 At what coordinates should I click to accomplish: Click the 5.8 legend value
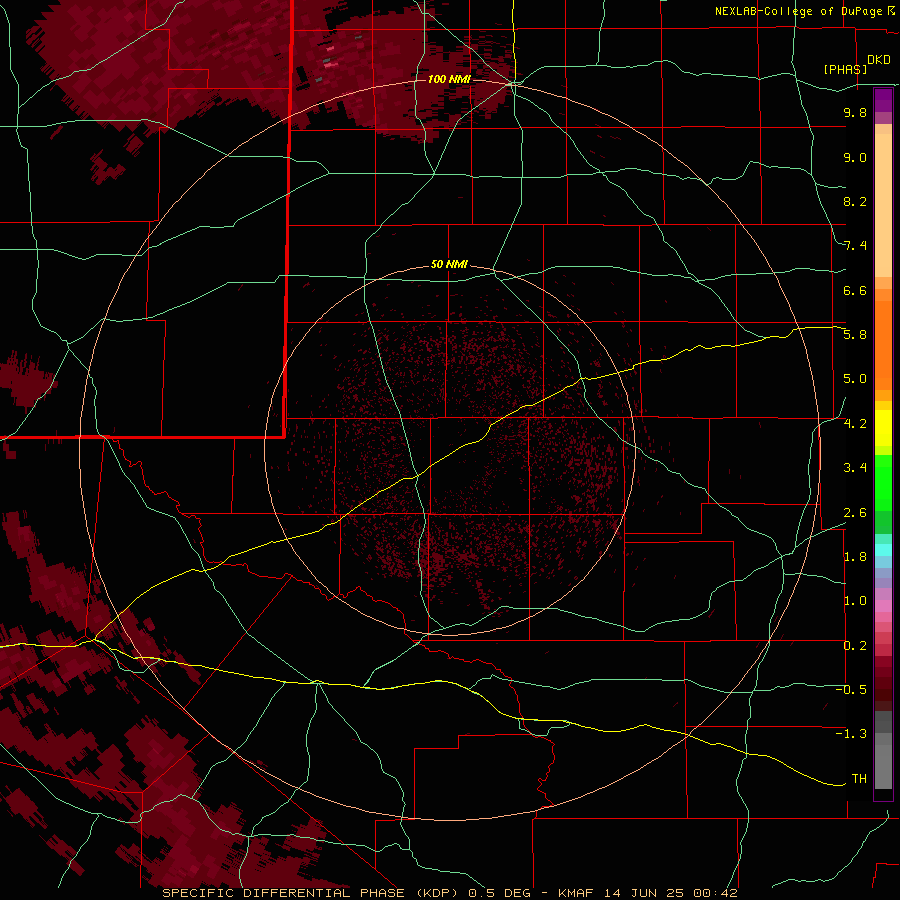(x=855, y=335)
